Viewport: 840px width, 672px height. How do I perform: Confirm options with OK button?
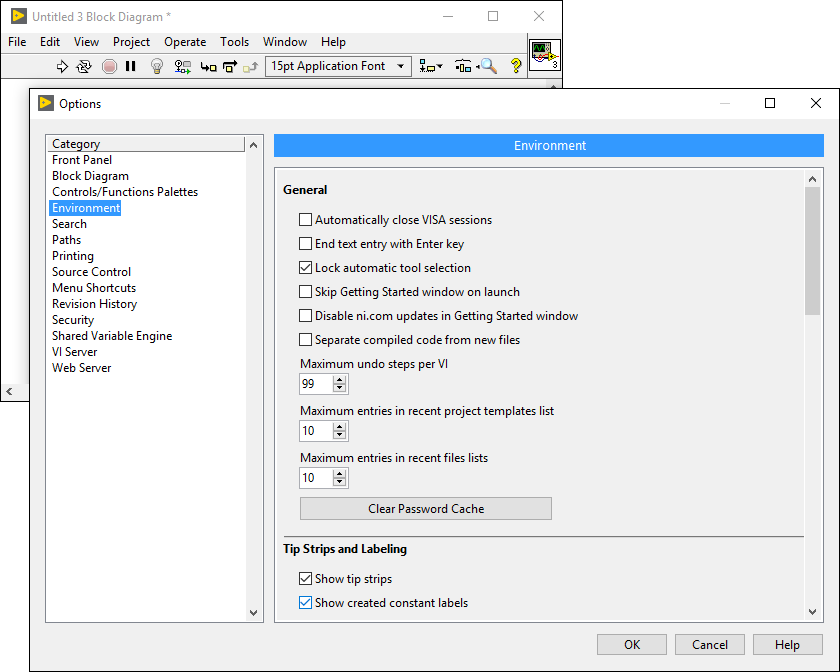point(632,645)
